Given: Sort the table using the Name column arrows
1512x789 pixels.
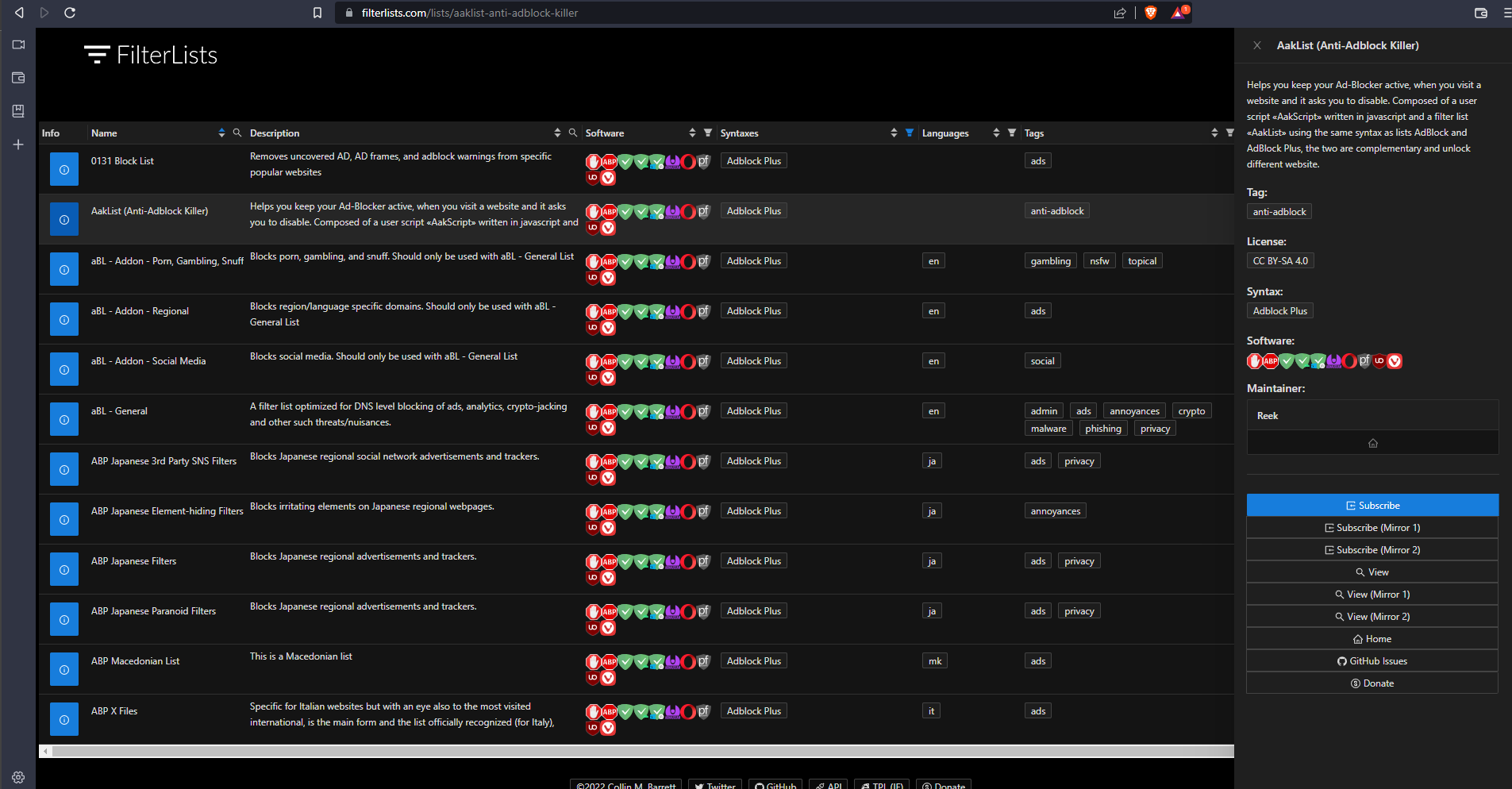Looking at the screenshot, I should pos(221,133).
